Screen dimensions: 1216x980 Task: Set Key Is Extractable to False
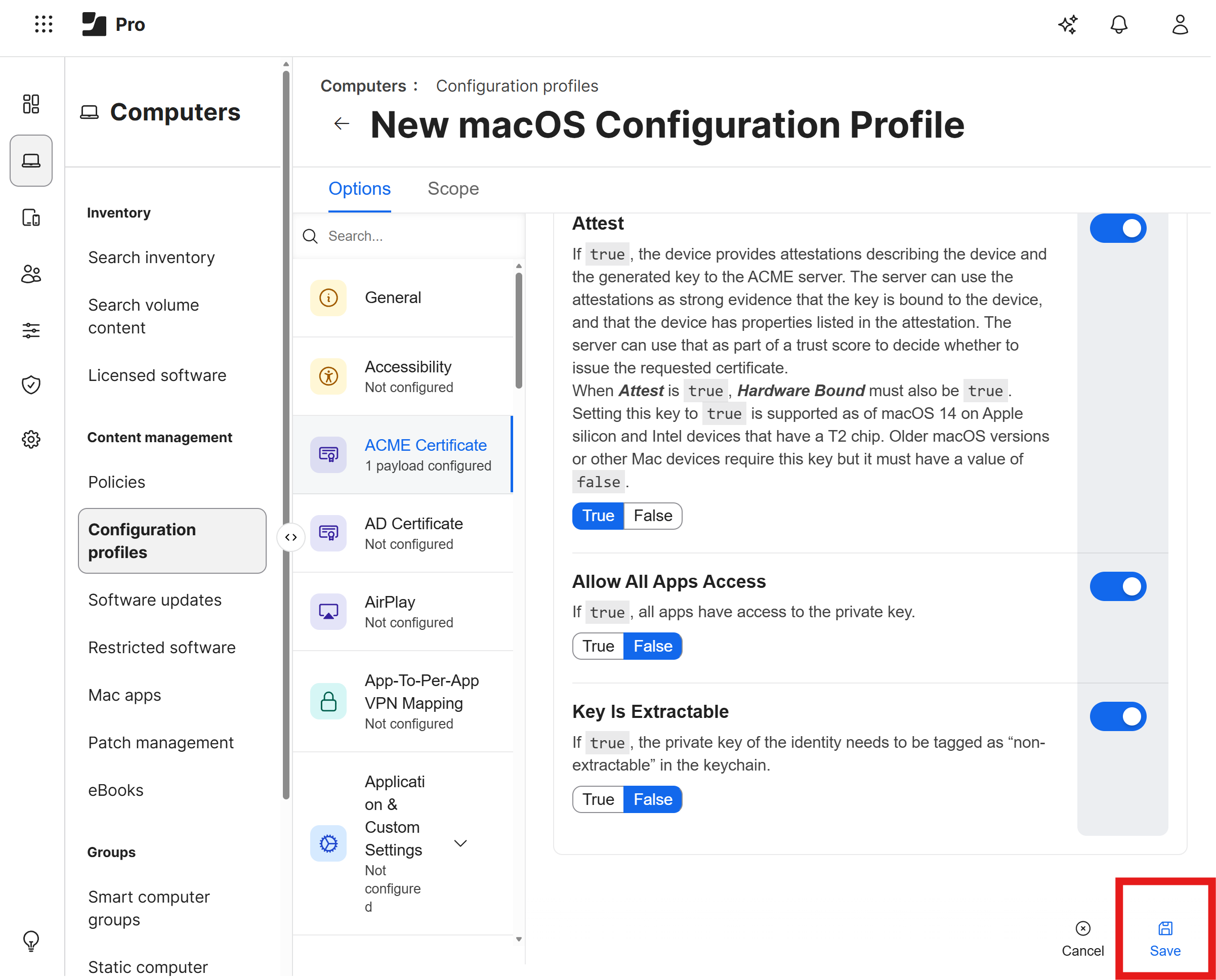click(653, 800)
